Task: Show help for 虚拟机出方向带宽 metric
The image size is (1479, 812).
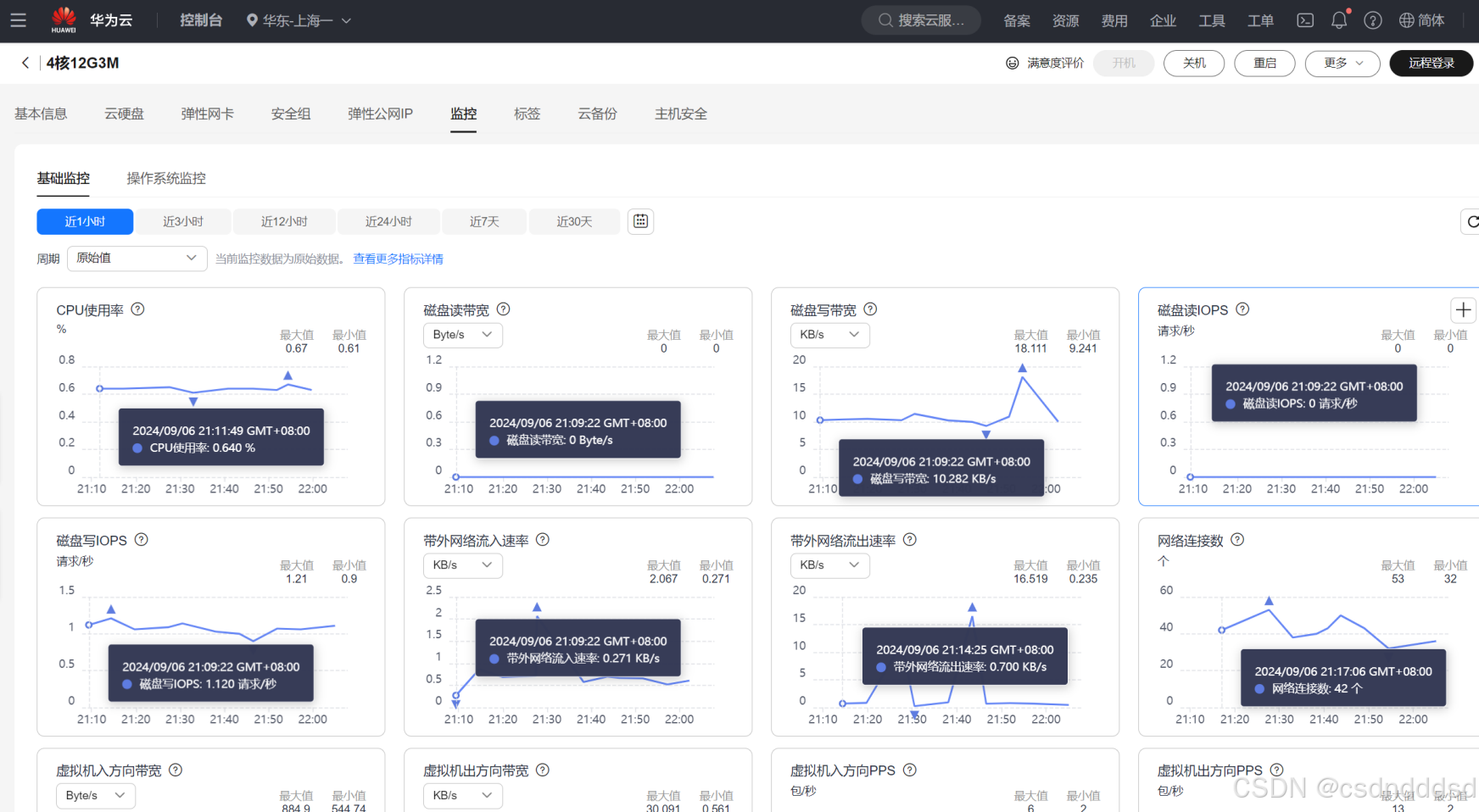Action: pos(543,770)
